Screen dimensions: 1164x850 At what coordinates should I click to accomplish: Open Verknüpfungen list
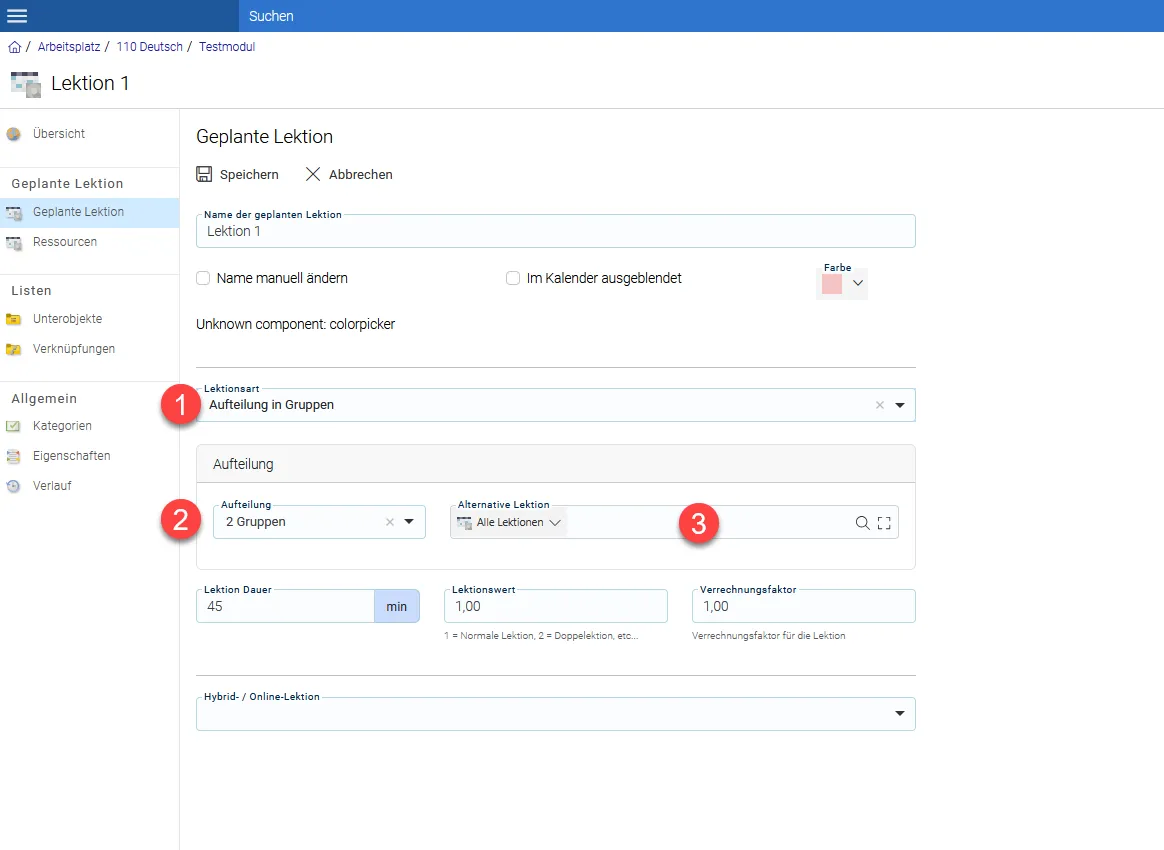(x=89, y=349)
